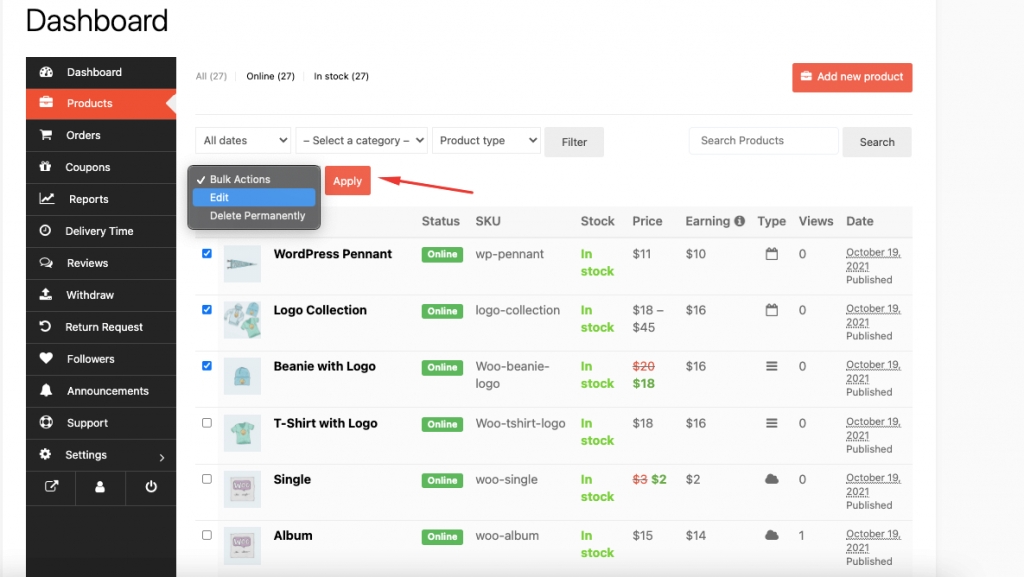
Task: Click inside the Search Products field
Action: (762, 140)
